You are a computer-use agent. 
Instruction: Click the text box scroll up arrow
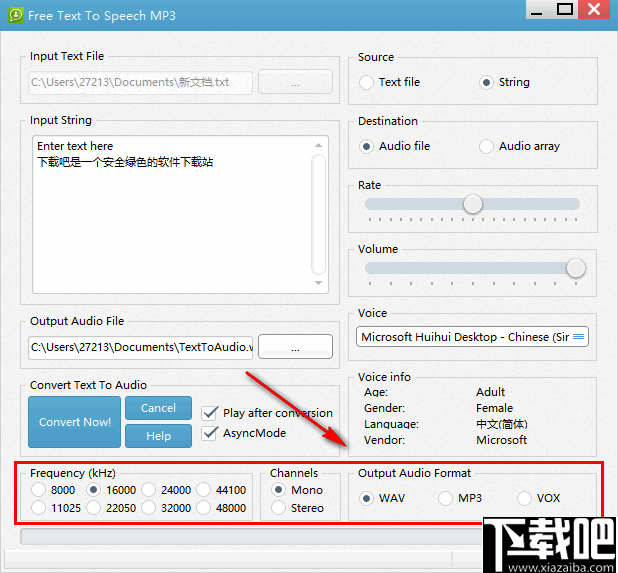pos(318,145)
